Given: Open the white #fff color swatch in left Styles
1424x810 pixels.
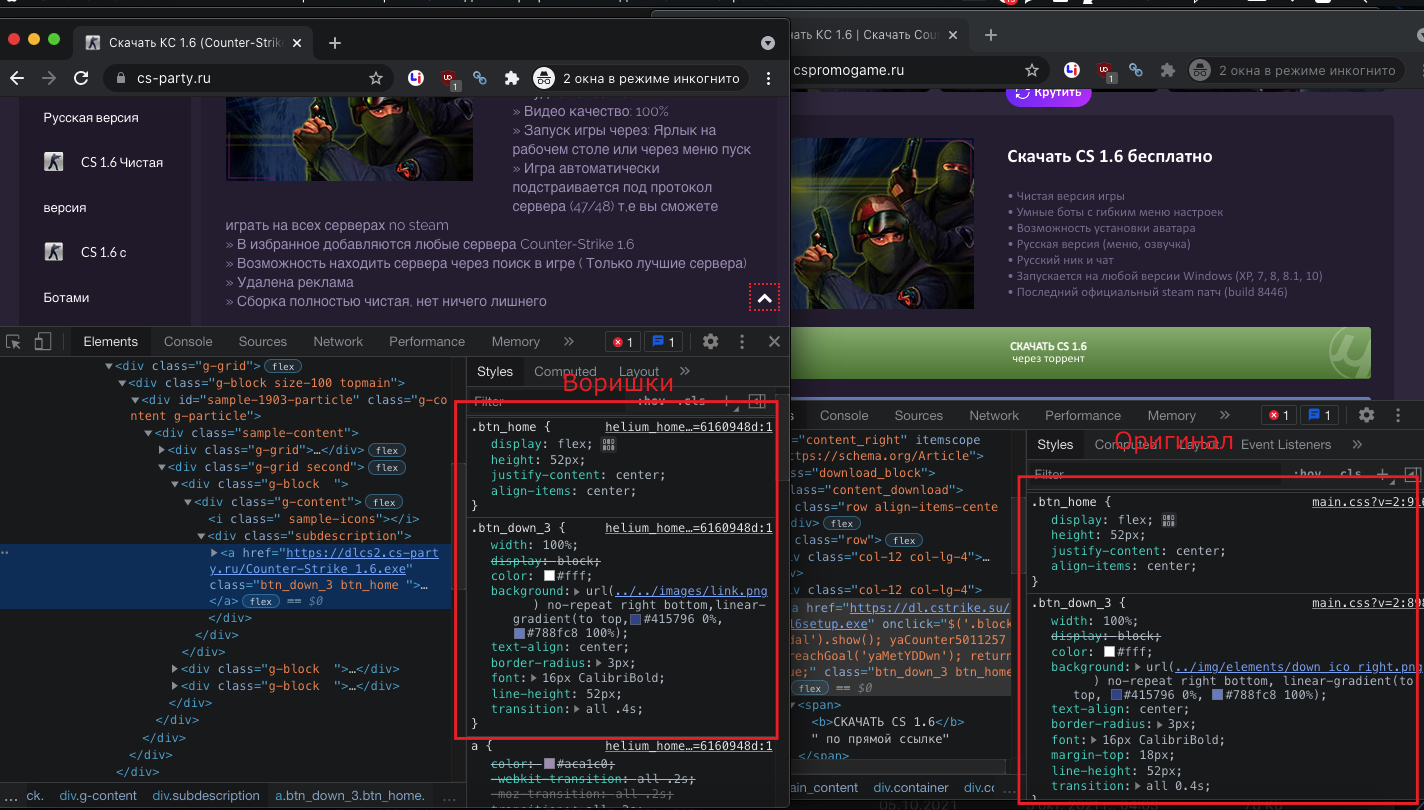Looking at the screenshot, I should pos(549,576).
